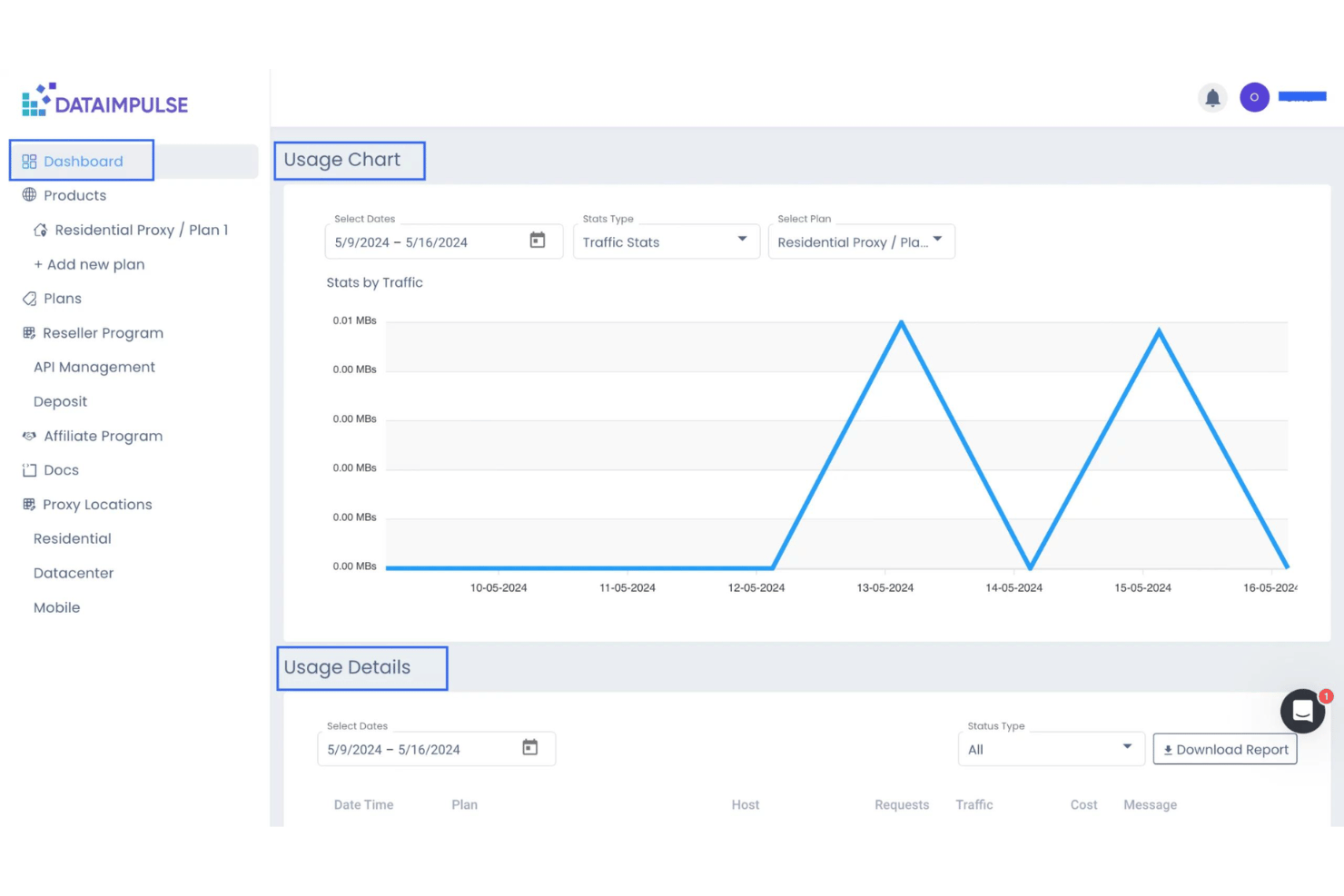Open Residential proxy locations
This screenshot has width=1344, height=896.
coord(72,538)
